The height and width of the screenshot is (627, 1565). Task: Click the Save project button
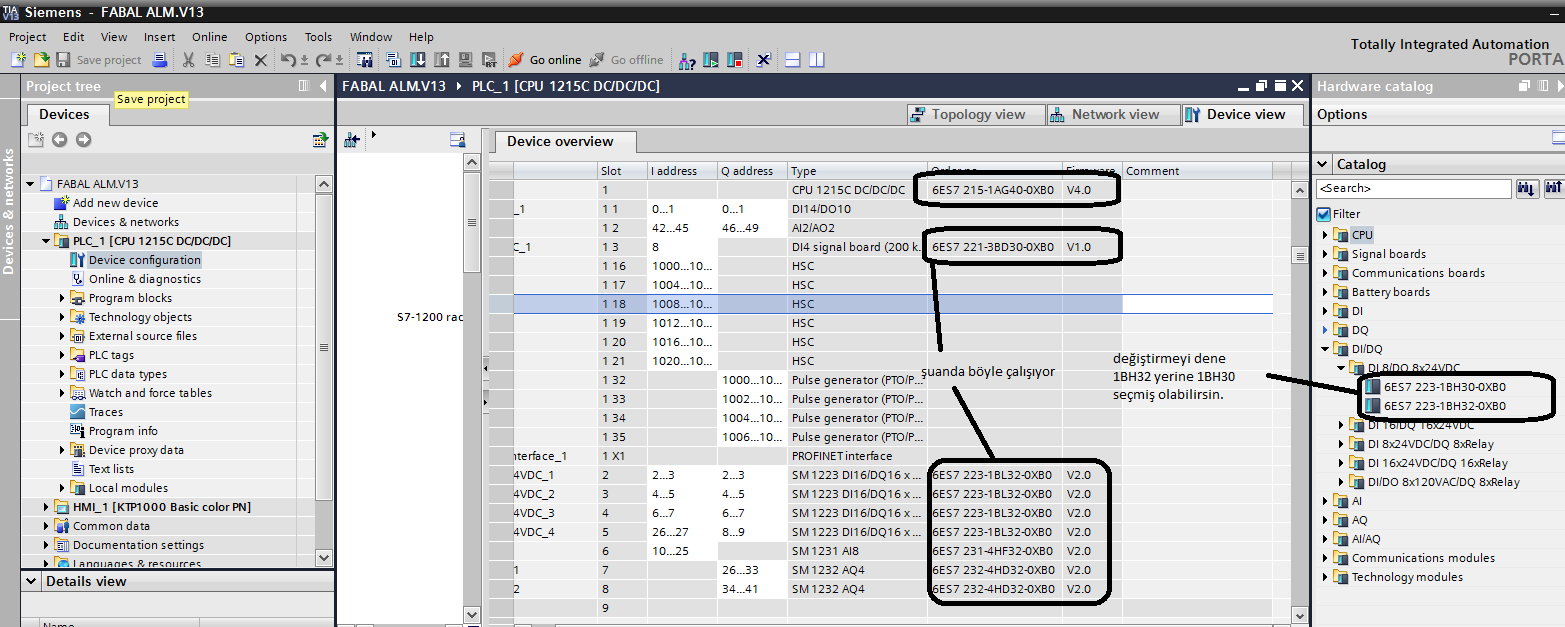coord(99,60)
